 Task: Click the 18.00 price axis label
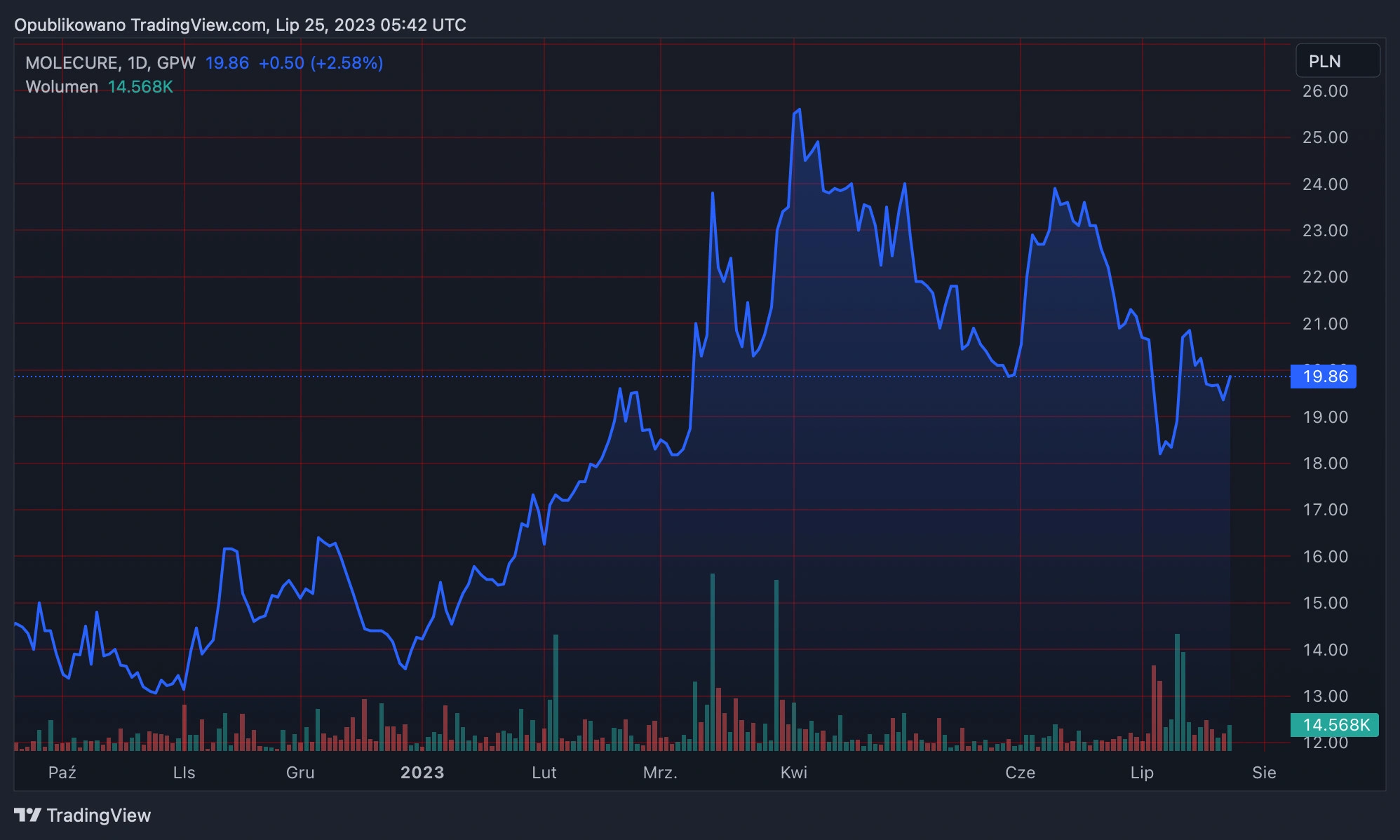pyautogui.click(x=1325, y=463)
